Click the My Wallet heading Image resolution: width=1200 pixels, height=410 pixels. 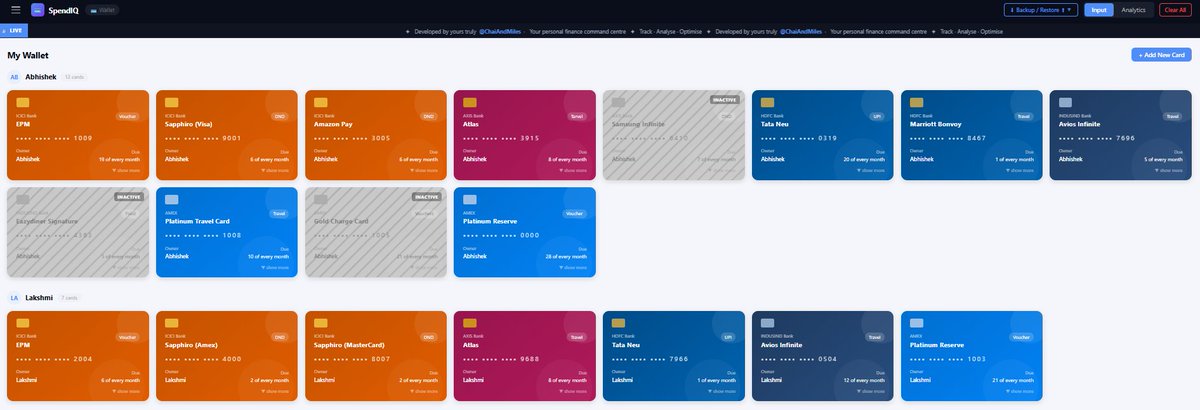coord(28,55)
